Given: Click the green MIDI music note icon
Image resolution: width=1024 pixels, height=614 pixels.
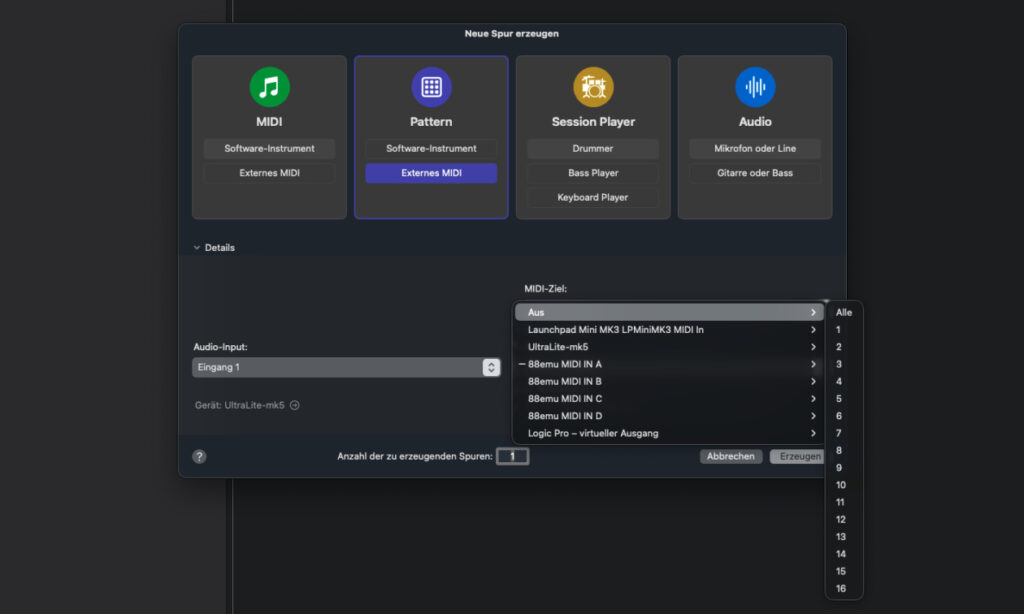Looking at the screenshot, I should coord(269,87).
